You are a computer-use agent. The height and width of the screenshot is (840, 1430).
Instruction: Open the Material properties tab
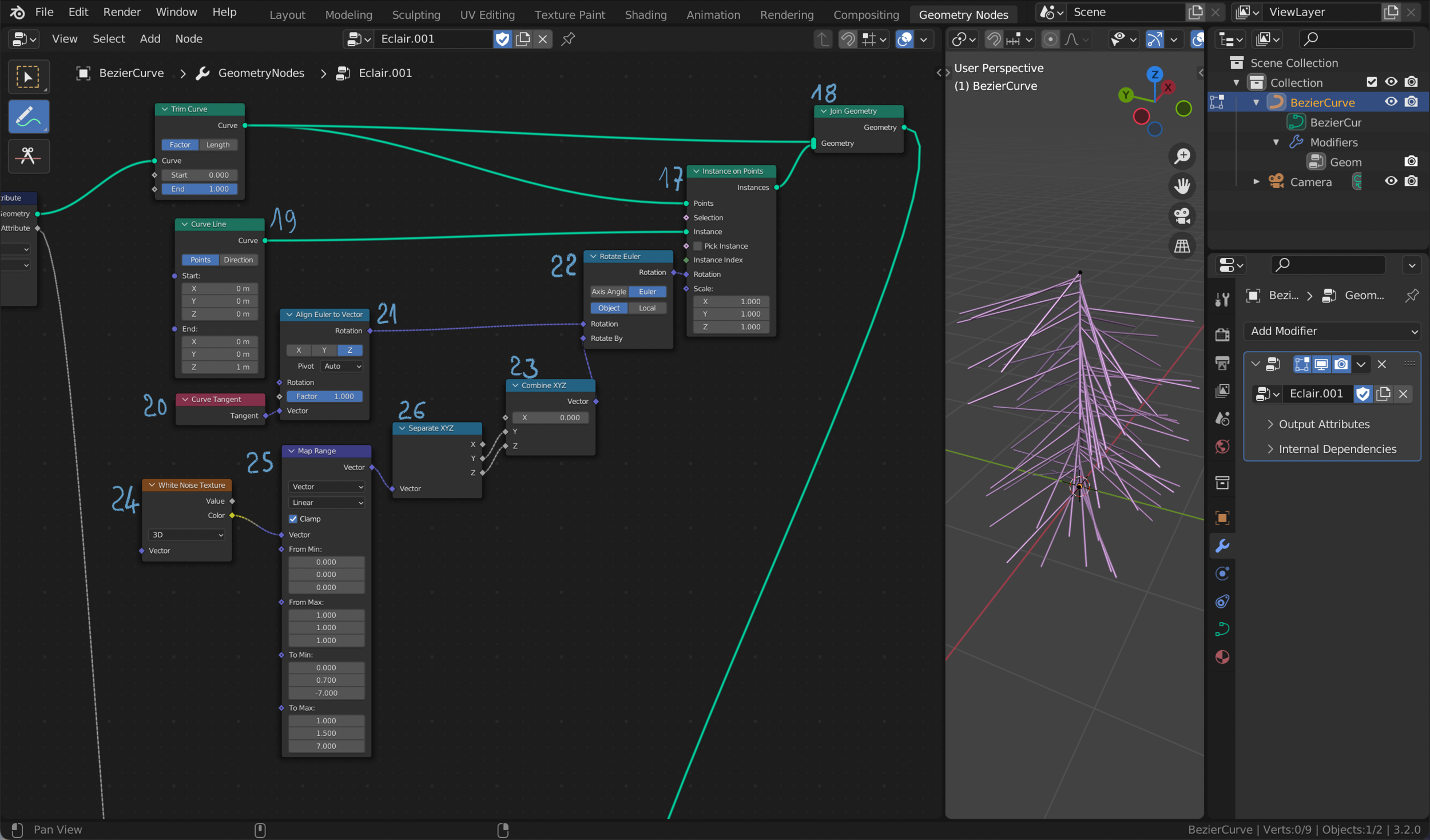coord(1222,657)
